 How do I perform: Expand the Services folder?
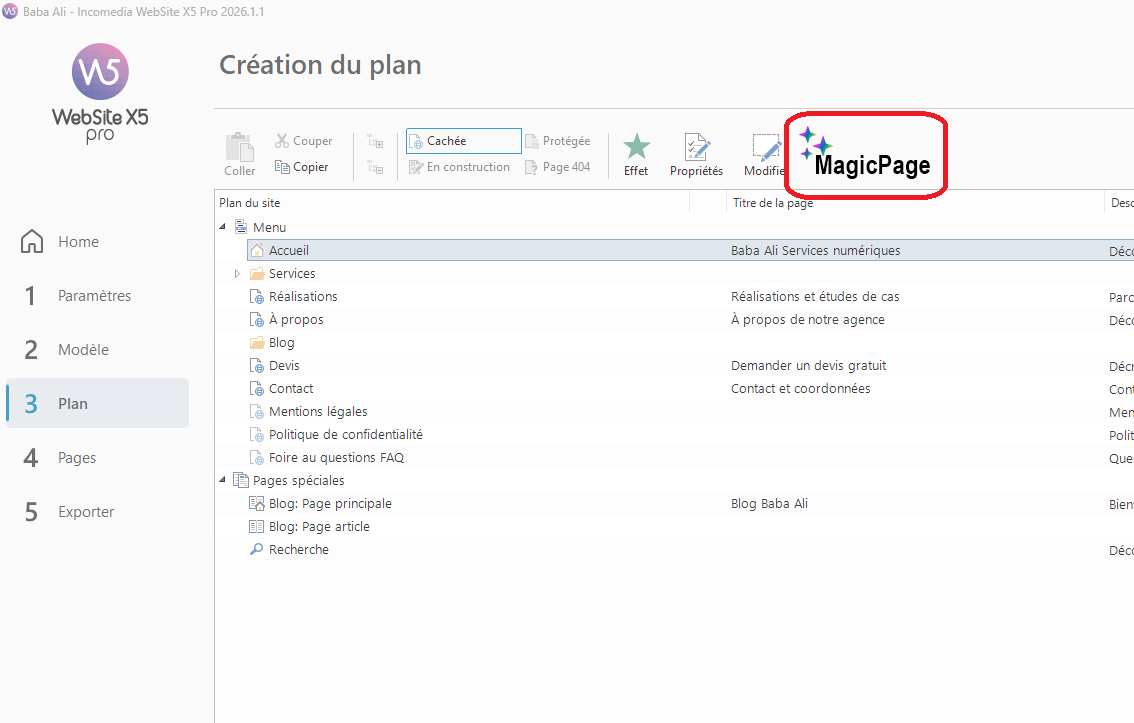237,274
